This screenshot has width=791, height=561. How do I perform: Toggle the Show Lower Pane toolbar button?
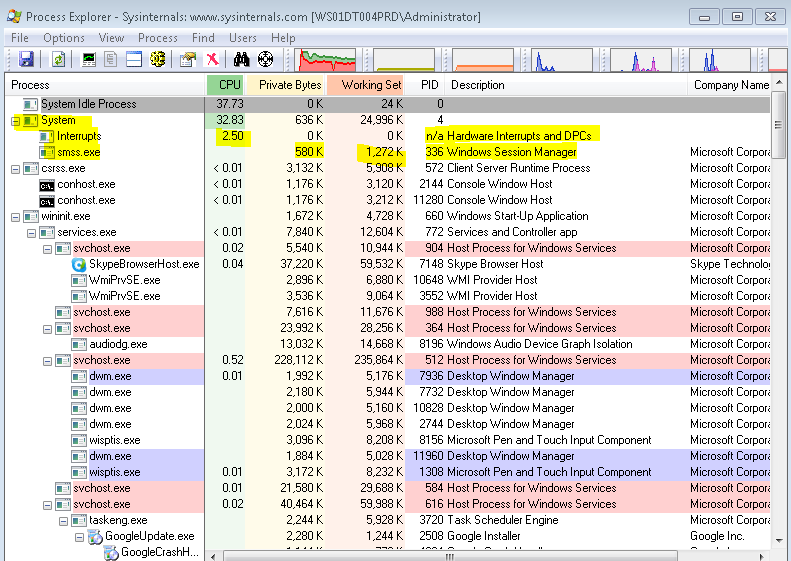coord(134,60)
